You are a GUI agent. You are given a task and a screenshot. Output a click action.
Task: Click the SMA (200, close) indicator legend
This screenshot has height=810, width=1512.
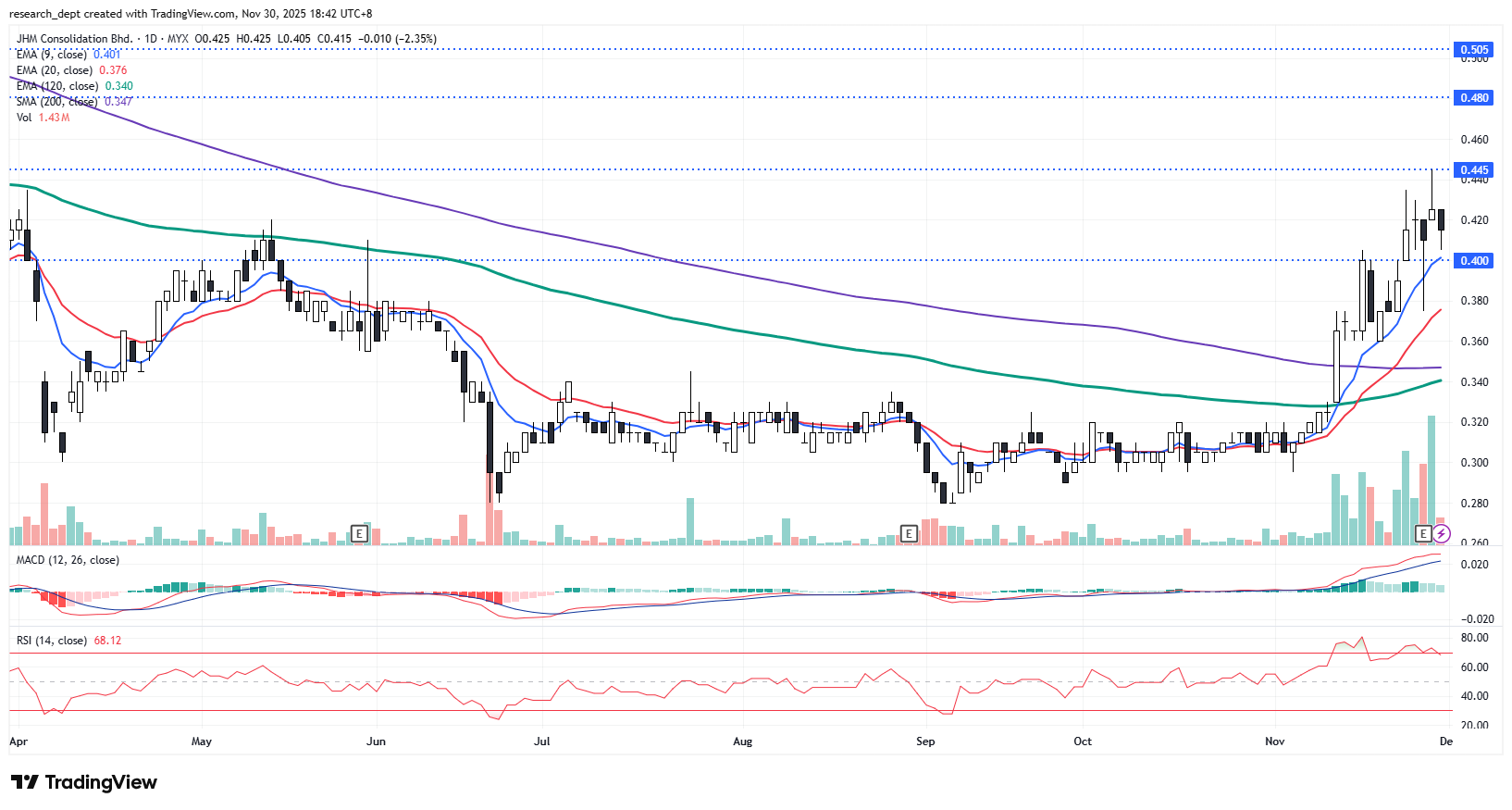pyautogui.click(x=57, y=102)
